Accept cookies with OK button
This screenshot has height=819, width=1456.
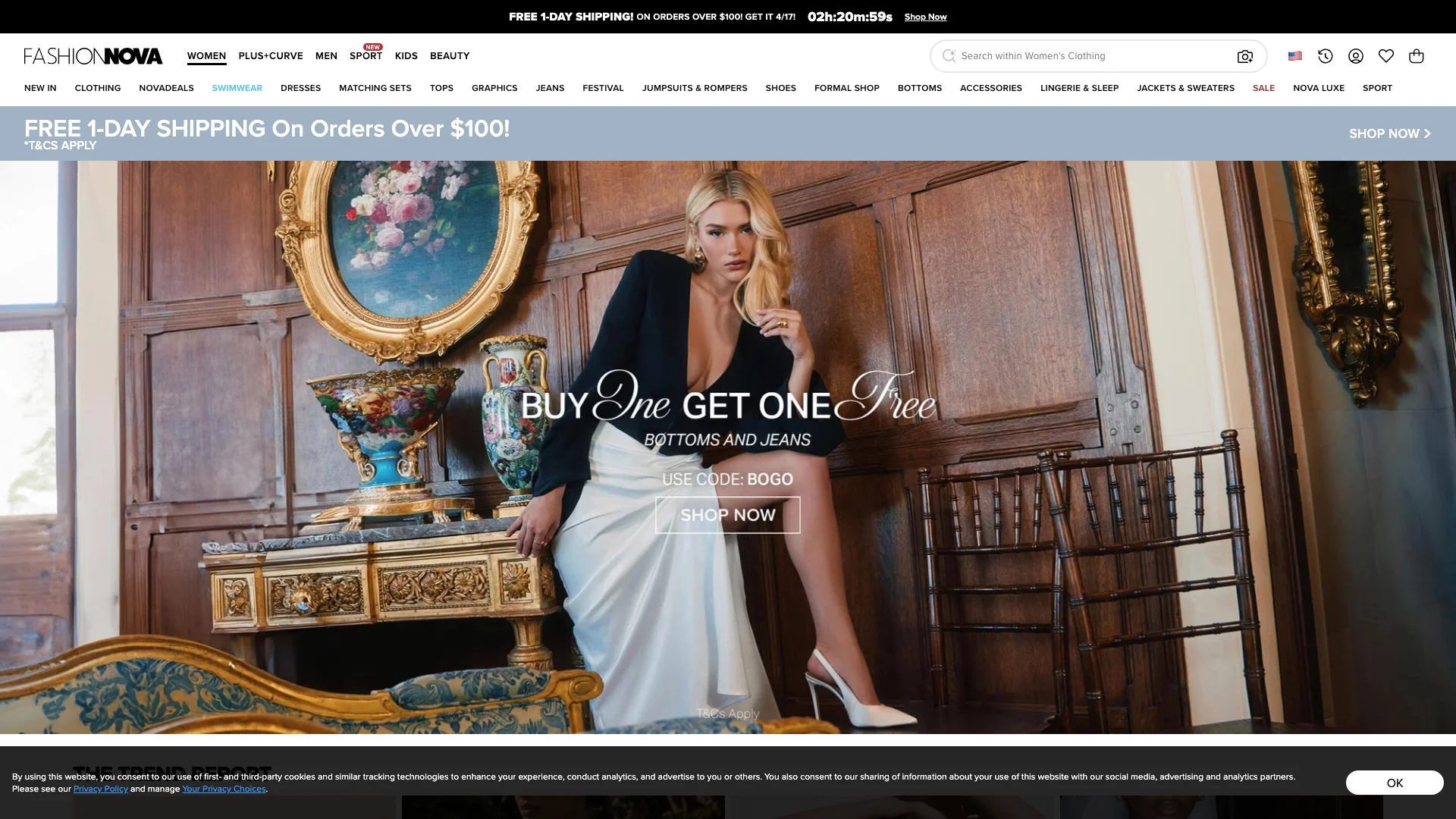click(x=1394, y=783)
